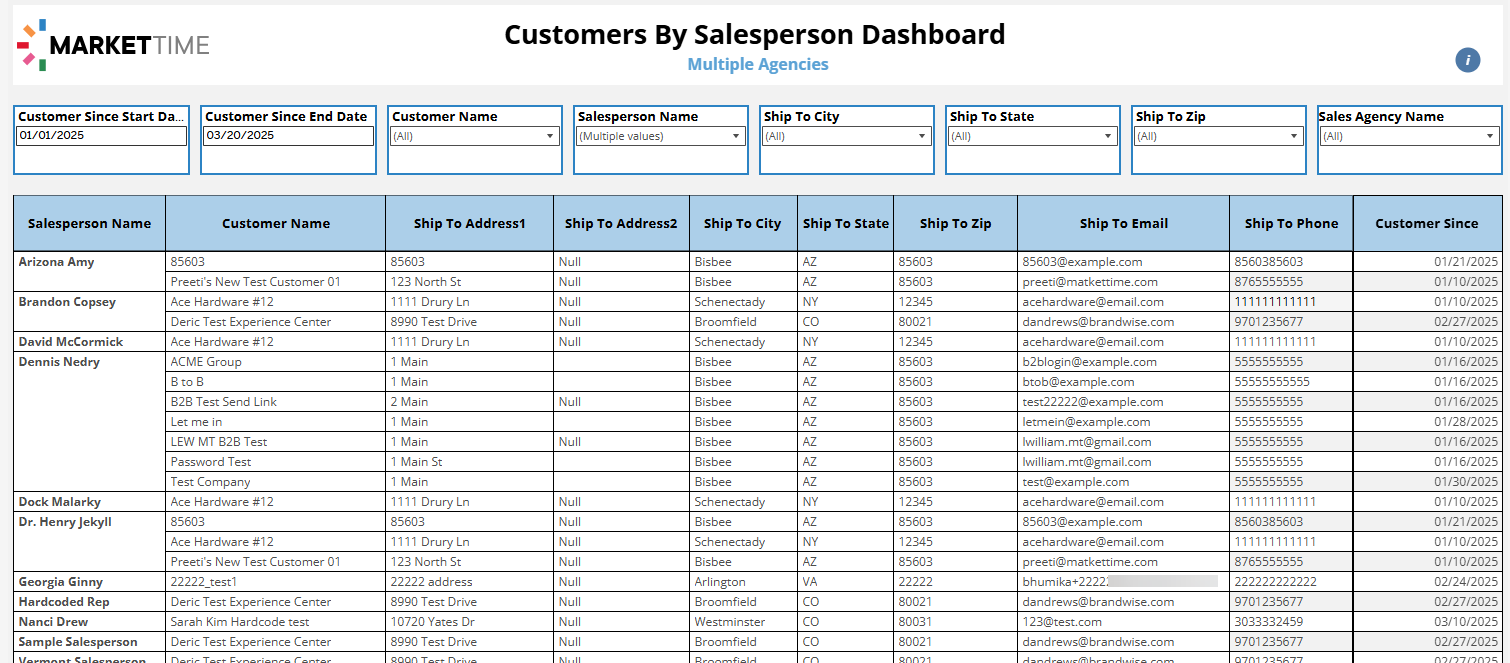Screen dimensions: 1510x663
Task: Expand the Ship To City filter dropdown
Action: (846, 136)
